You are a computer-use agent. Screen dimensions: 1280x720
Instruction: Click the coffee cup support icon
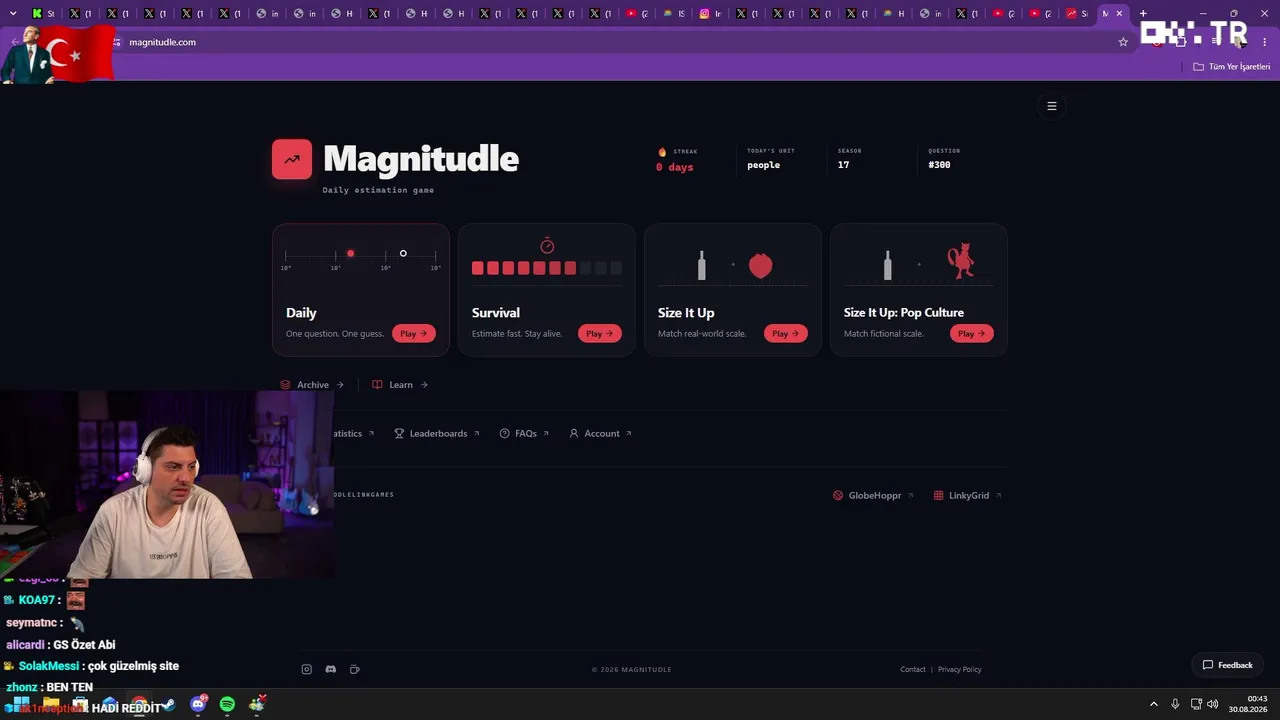point(355,670)
